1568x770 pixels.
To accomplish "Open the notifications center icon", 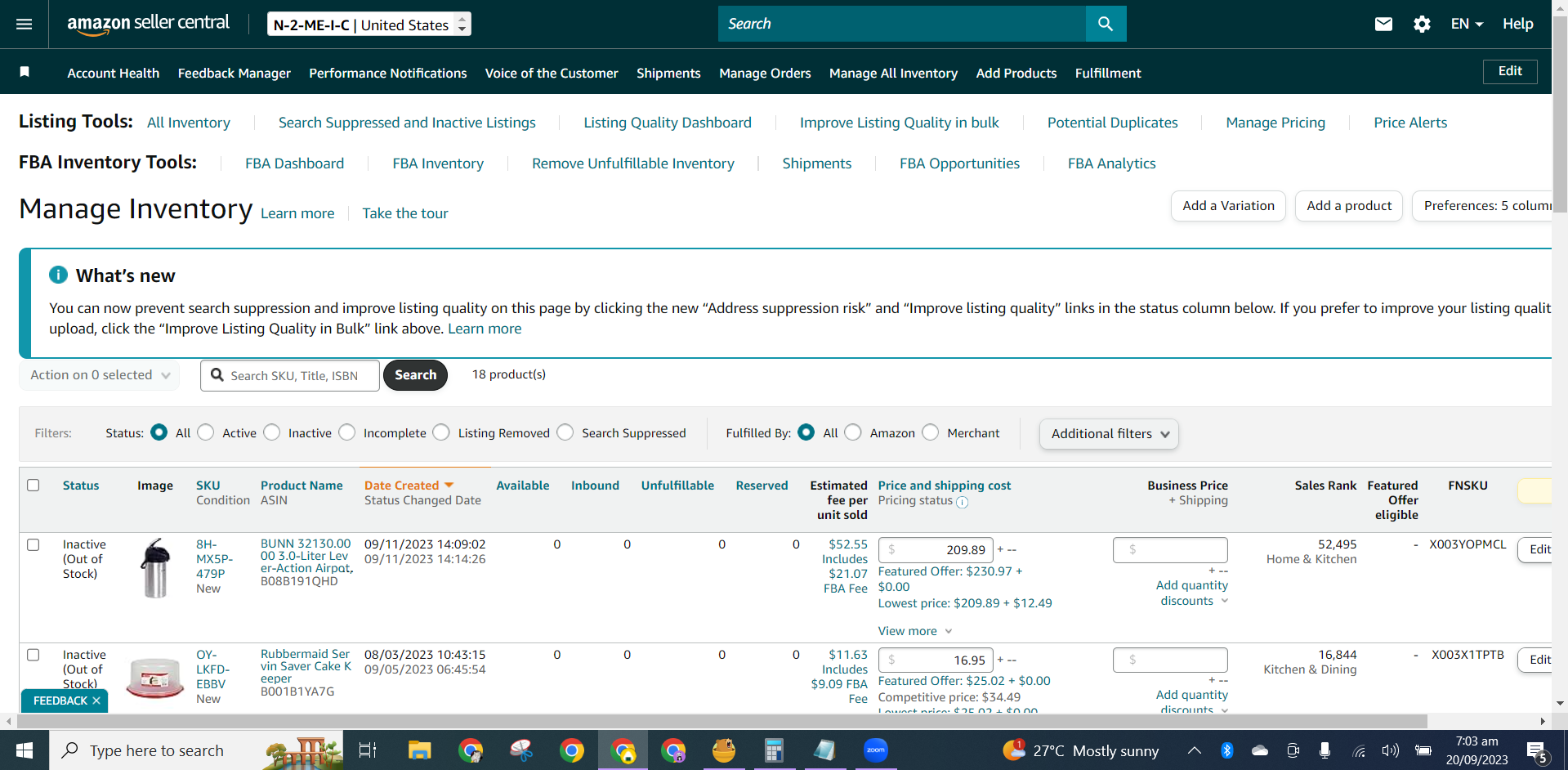I will click(1537, 752).
